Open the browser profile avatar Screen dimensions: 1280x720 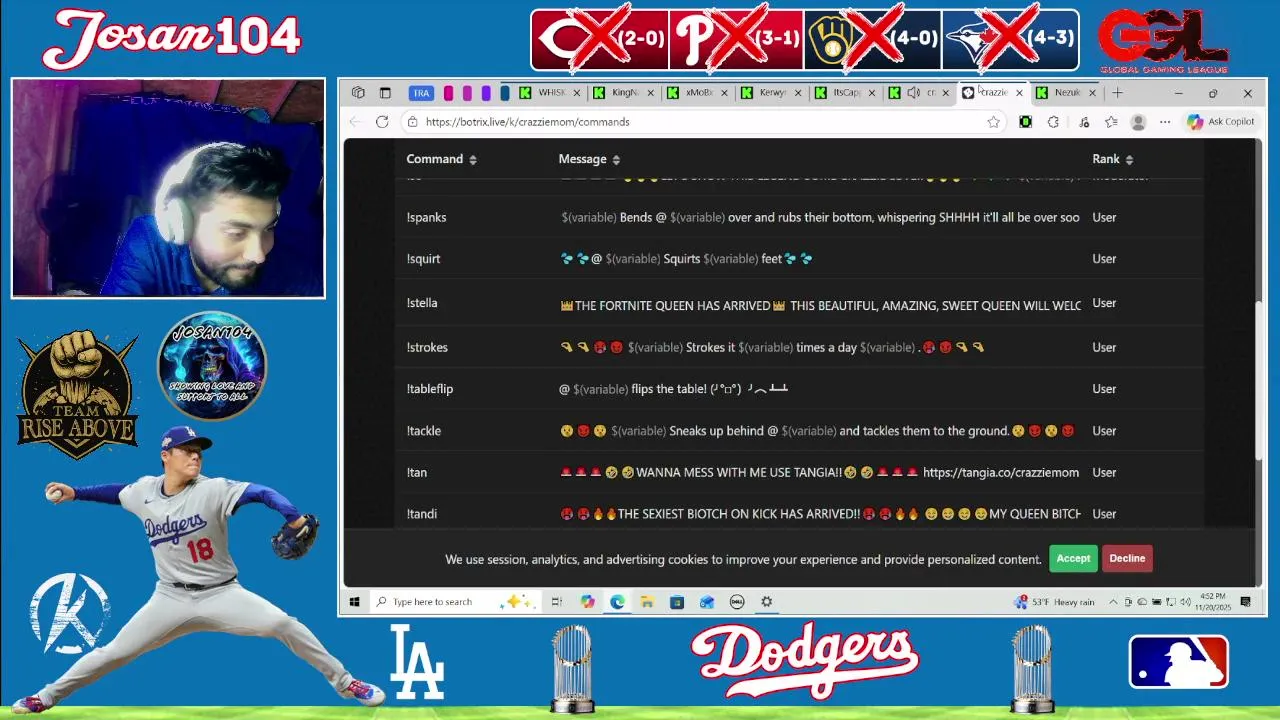[x=1138, y=122]
